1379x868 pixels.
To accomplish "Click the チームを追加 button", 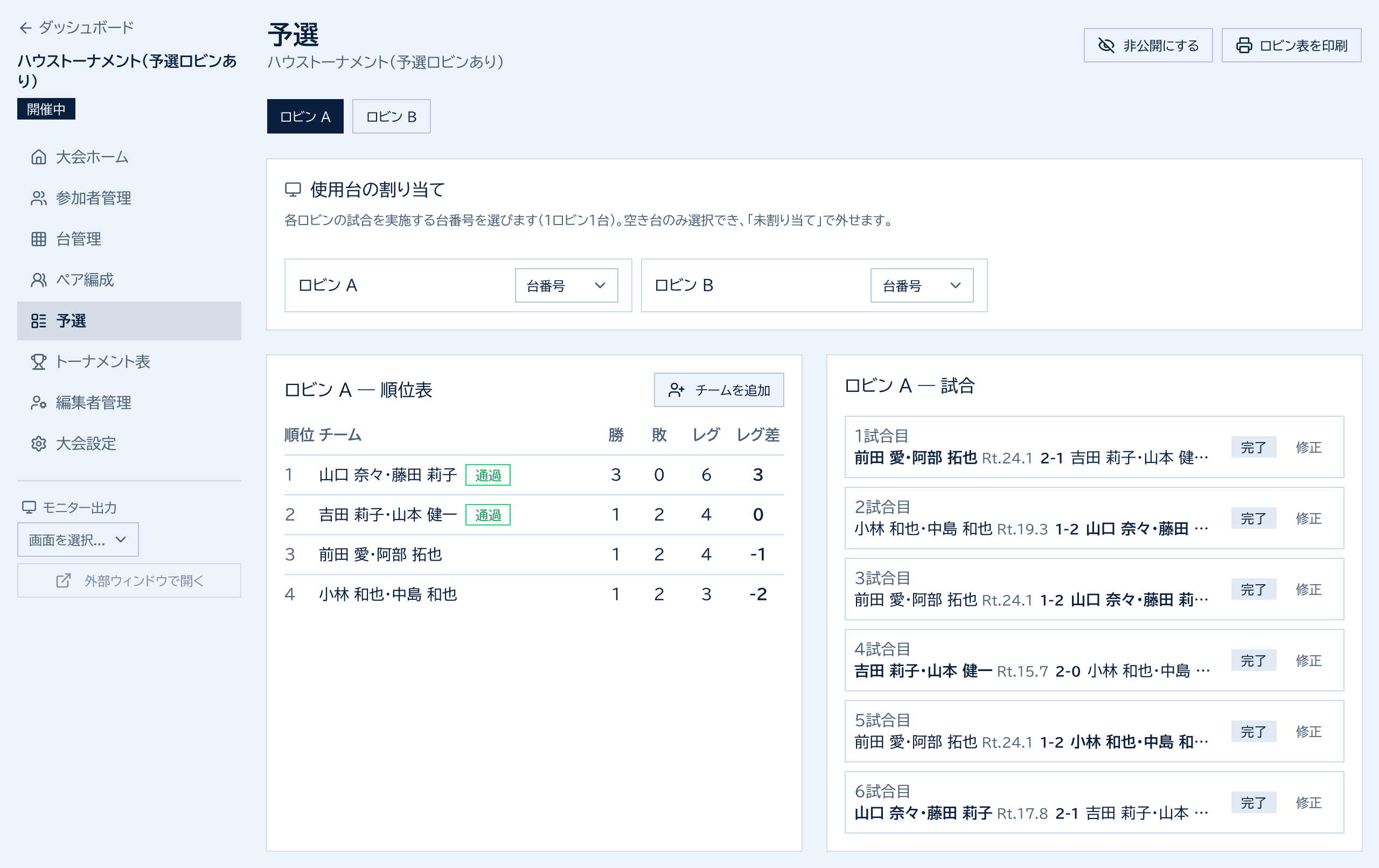I will pos(719,390).
